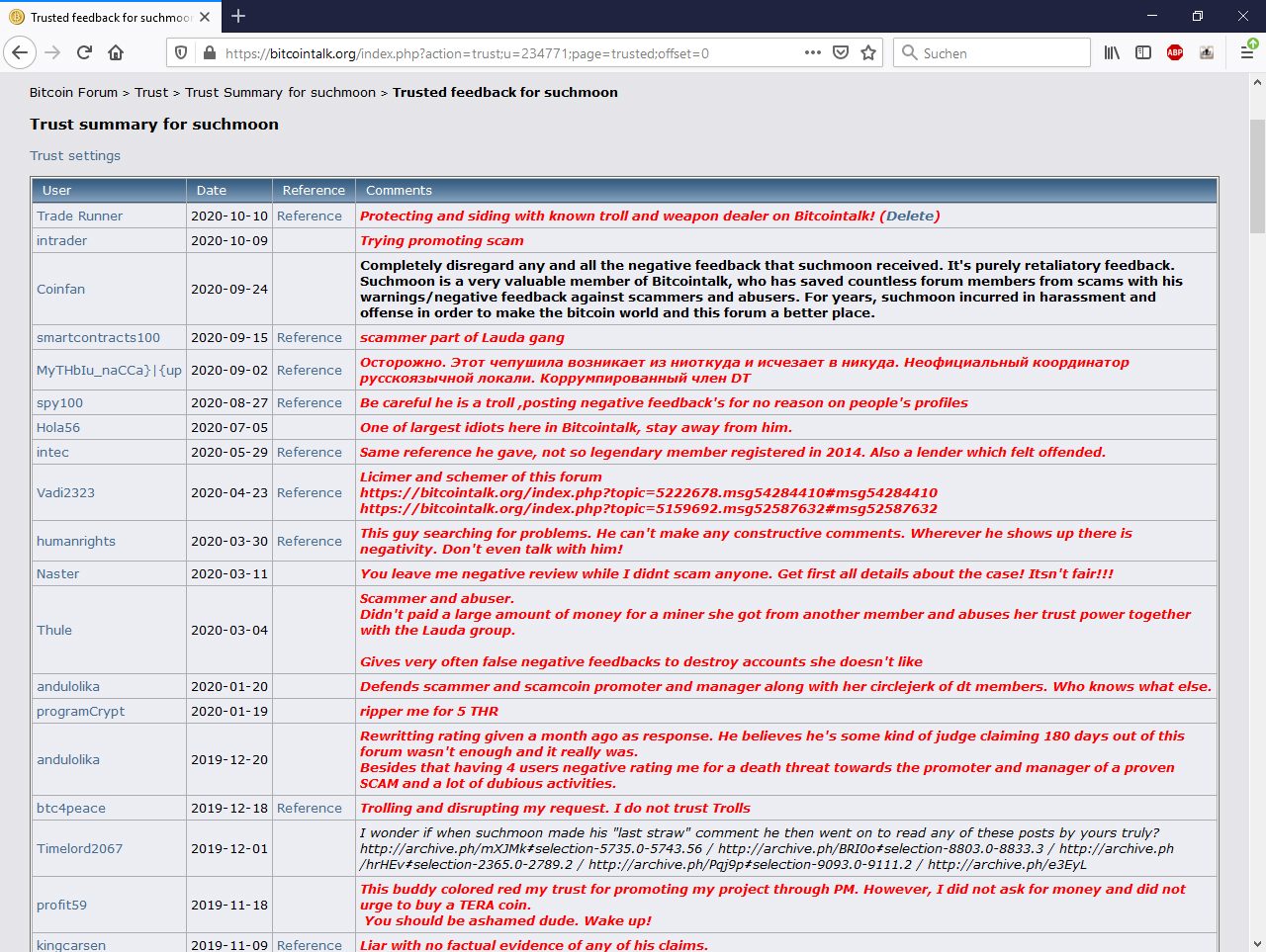Open kingcarsen user profile
1266x952 pixels.
click(x=71, y=945)
